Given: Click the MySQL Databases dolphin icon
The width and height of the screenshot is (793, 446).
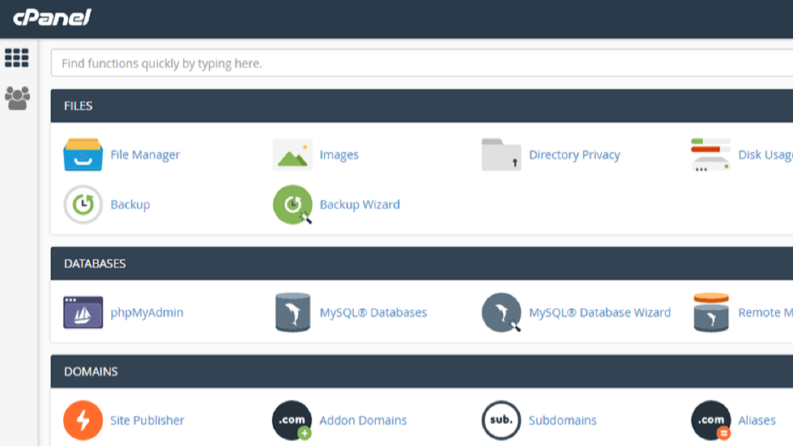Looking at the screenshot, I should pyautogui.click(x=292, y=313).
